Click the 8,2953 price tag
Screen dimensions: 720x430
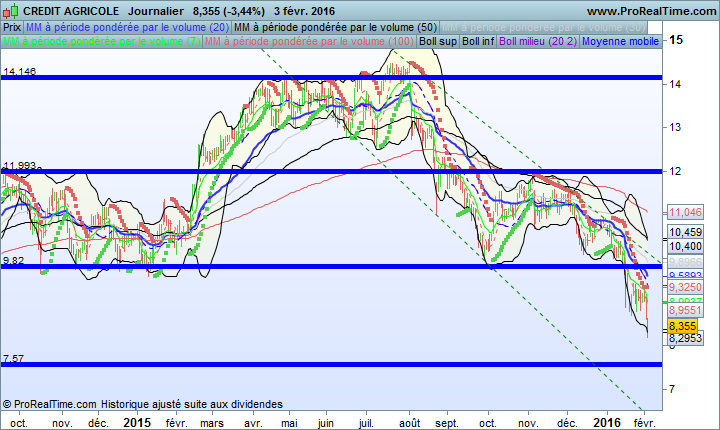coord(685,339)
